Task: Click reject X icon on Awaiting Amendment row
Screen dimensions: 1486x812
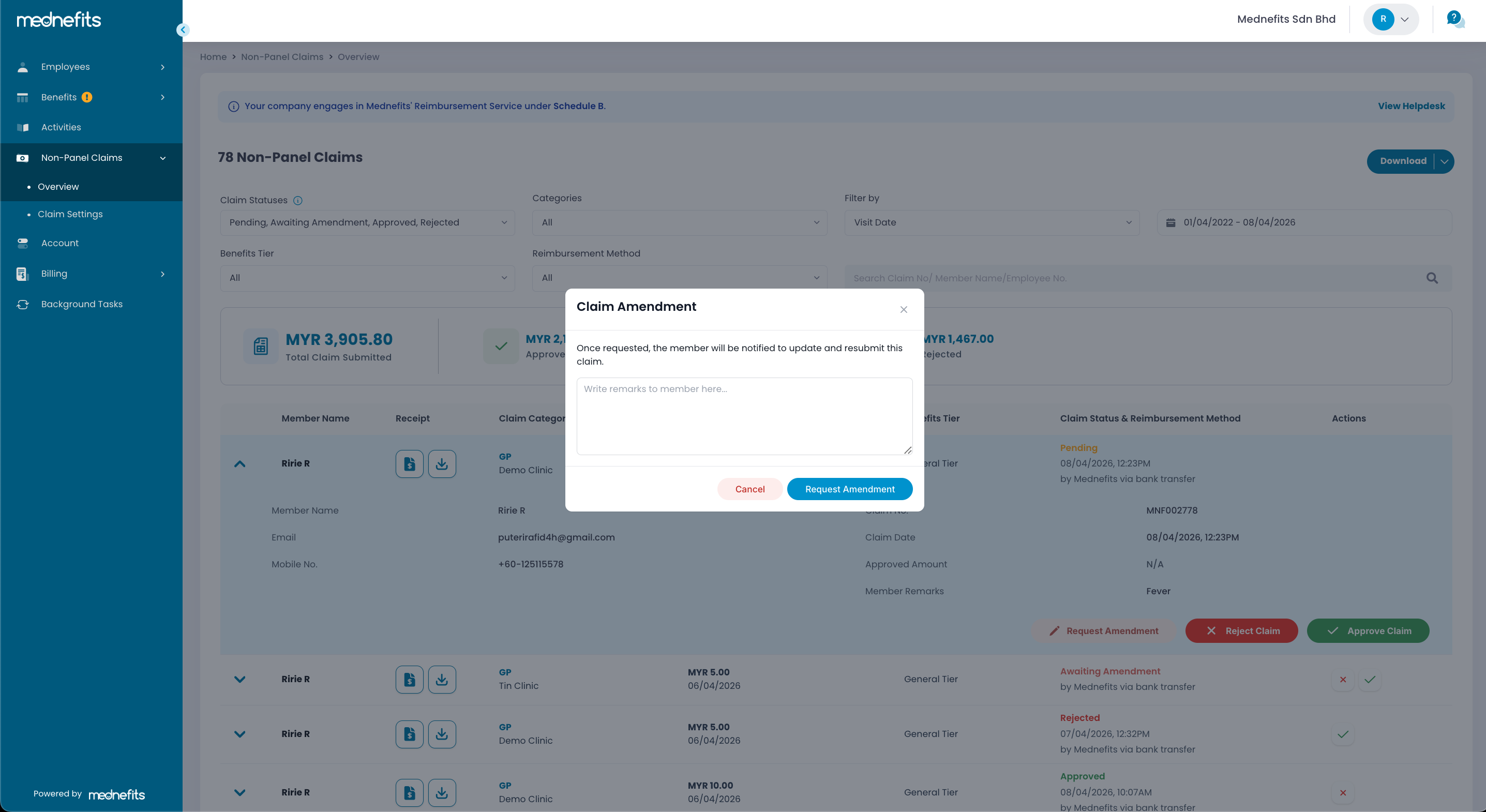Action: (1342, 680)
